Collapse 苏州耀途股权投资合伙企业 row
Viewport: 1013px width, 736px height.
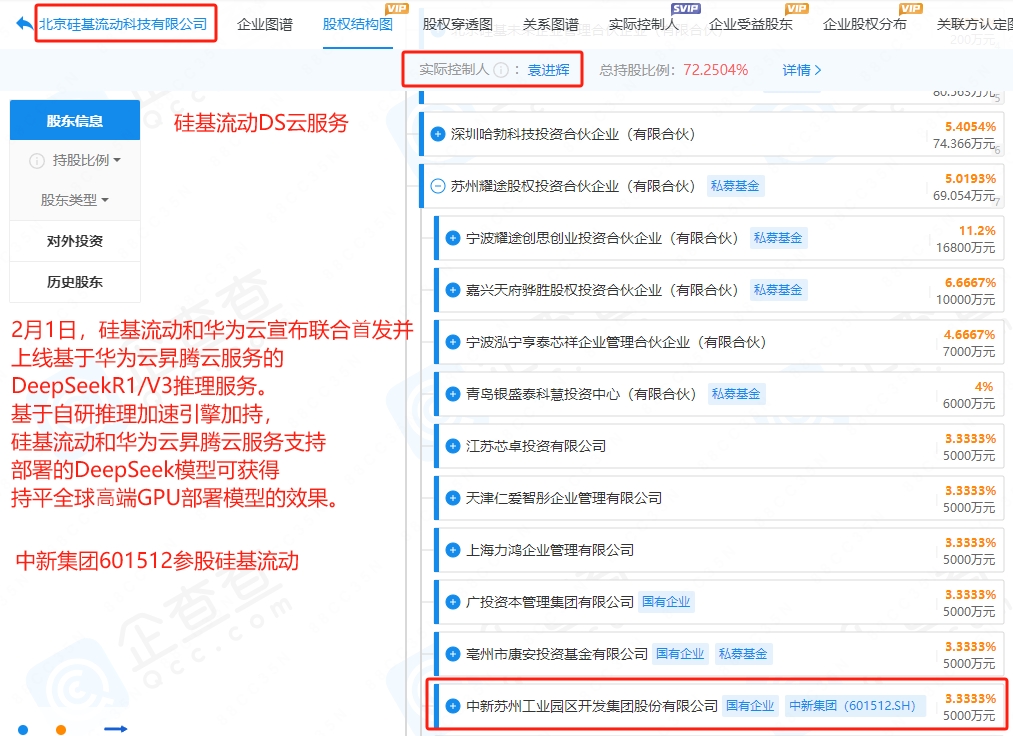[x=437, y=186]
